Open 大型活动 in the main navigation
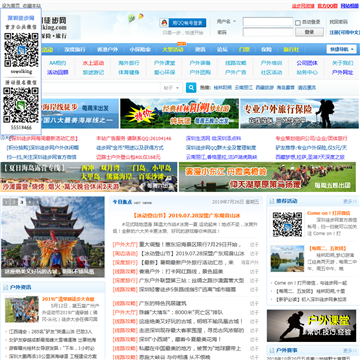Viewport: 360px width, 360px height. pos(173,50)
